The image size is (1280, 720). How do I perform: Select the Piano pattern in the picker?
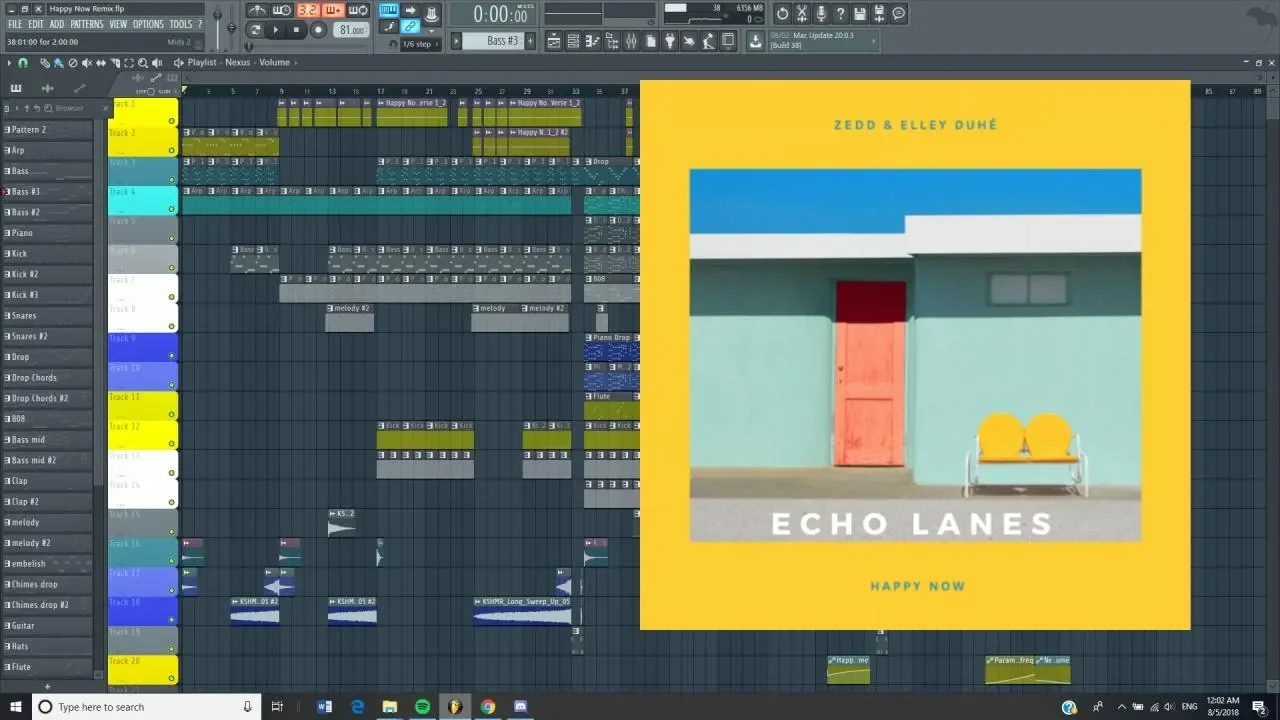(x=47, y=233)
